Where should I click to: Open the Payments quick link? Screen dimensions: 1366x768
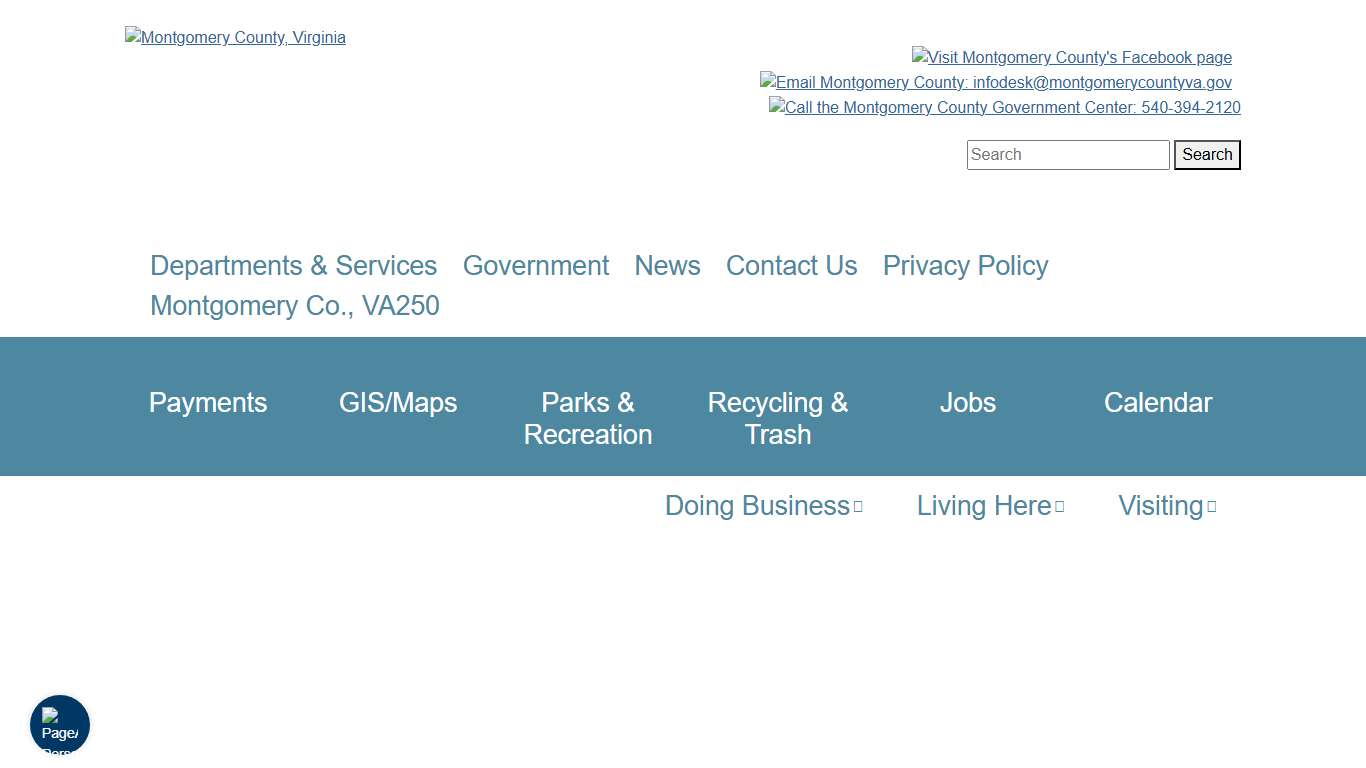coord(208,403)
